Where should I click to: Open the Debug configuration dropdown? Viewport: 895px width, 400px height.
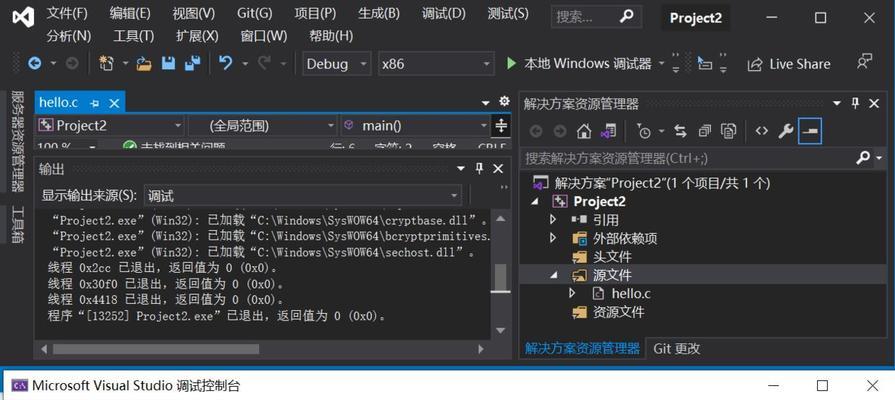pyautogui.click(x=337, y=64)
